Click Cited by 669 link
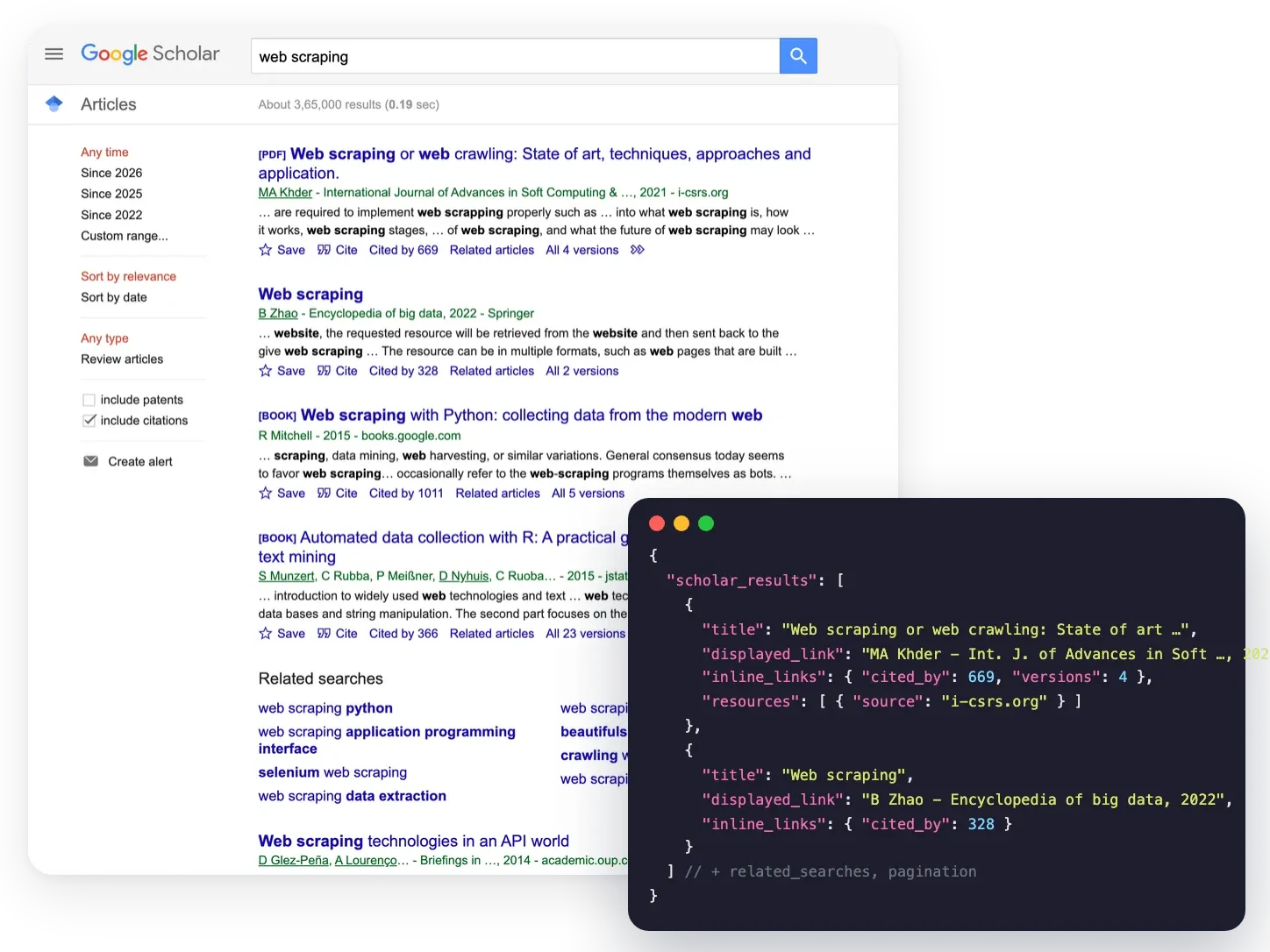The width and height of the screenshot is (1270, 952). point(403,250)
